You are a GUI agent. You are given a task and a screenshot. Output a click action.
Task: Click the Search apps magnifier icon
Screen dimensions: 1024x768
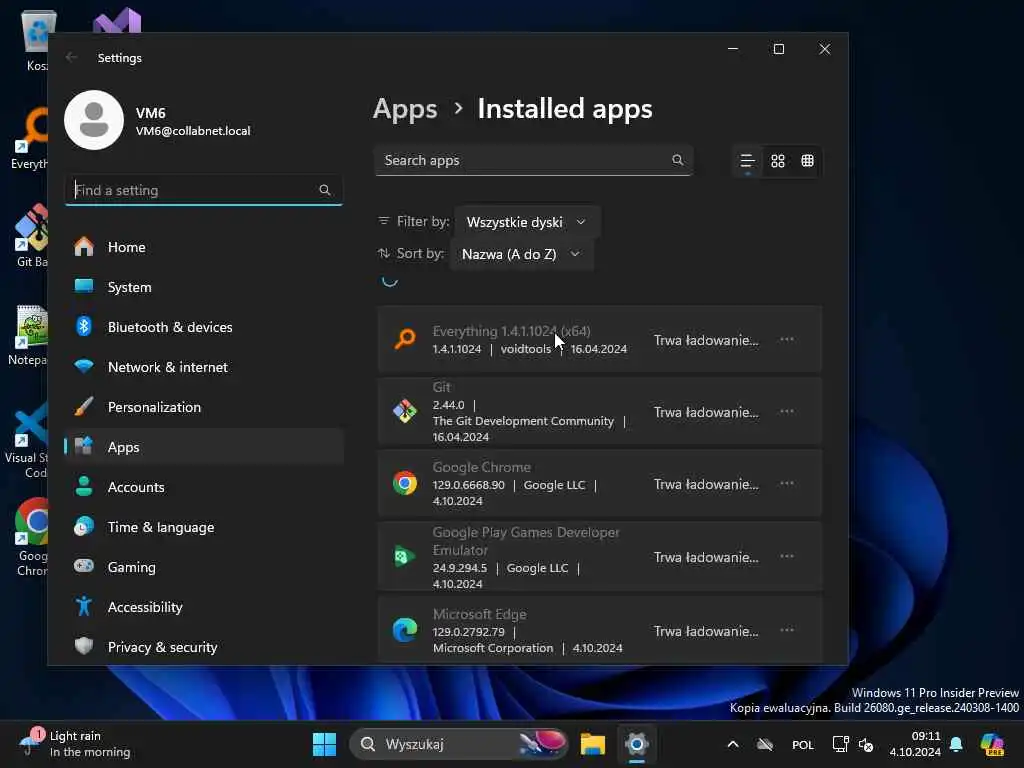point(677,160)
